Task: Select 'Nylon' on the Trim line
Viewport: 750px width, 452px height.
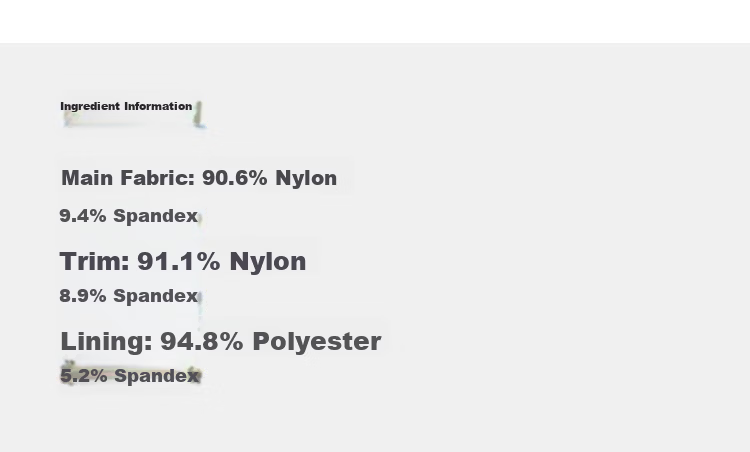Action: tap(268, 261)
